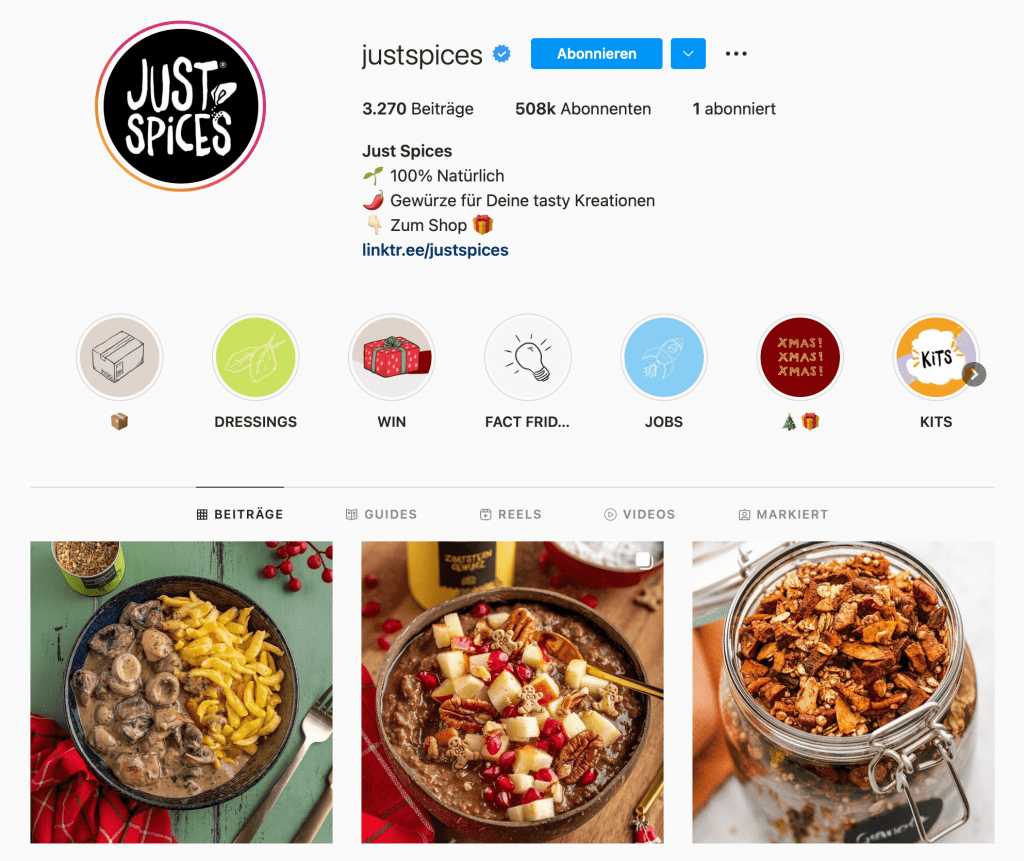Screen dimensions: 1024x861
Task: Open the FACT FRID... lightbulb highlight
Action: [x=528, y=357]
